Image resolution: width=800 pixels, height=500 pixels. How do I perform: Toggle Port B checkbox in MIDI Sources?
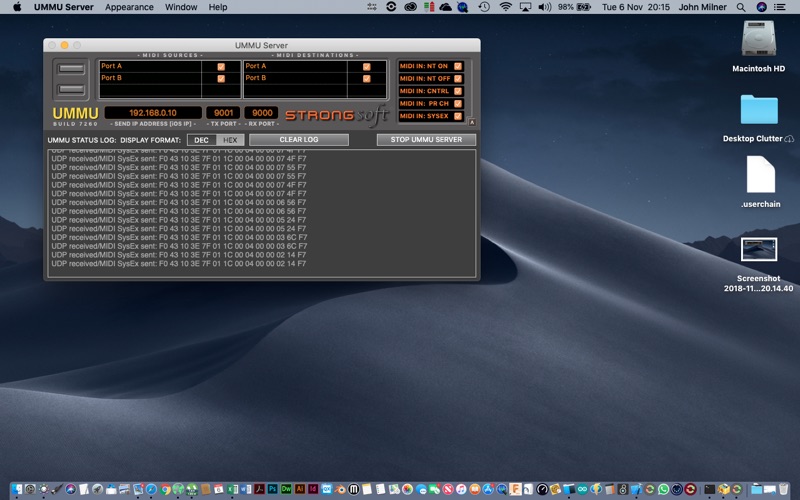coord(221,79)
